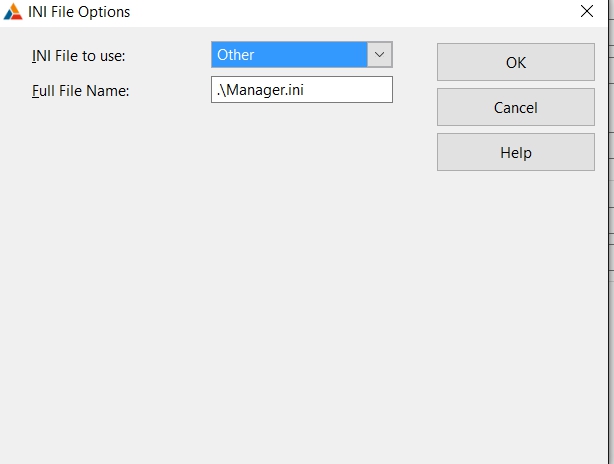Viewport: 614px width, 464px height.
Task: Click the Full File Name text field
Action: pos(301,90)
